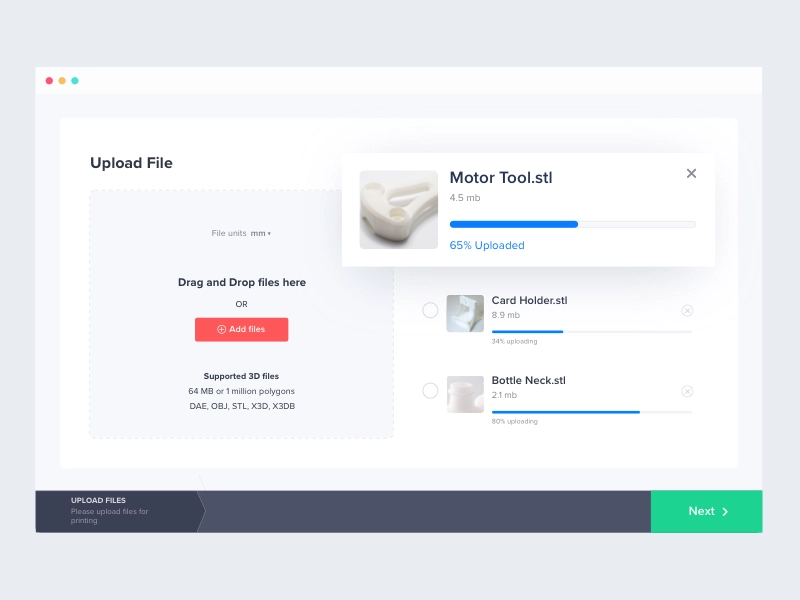Screen dimensions: 800x600
Task: Click the green window control dot
Action: tap(75, 81)
